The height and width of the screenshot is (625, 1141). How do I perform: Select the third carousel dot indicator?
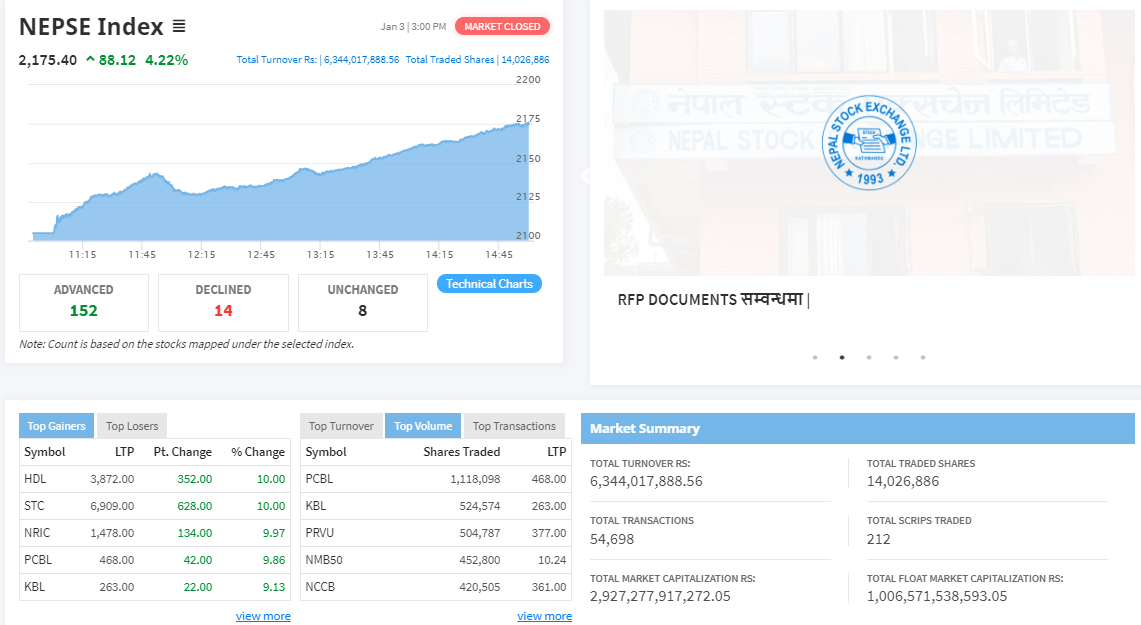pos(869,357)
